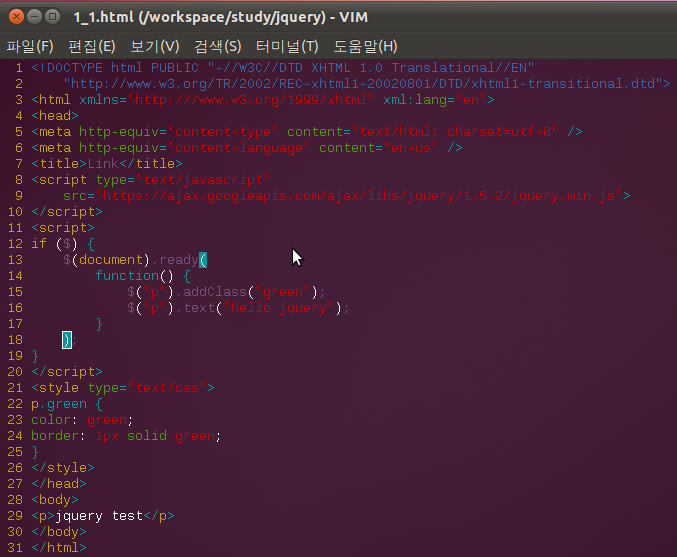This screenshot has height=557, width=677.
Task: Click the function() keyword on line 14
Action: 134,276
